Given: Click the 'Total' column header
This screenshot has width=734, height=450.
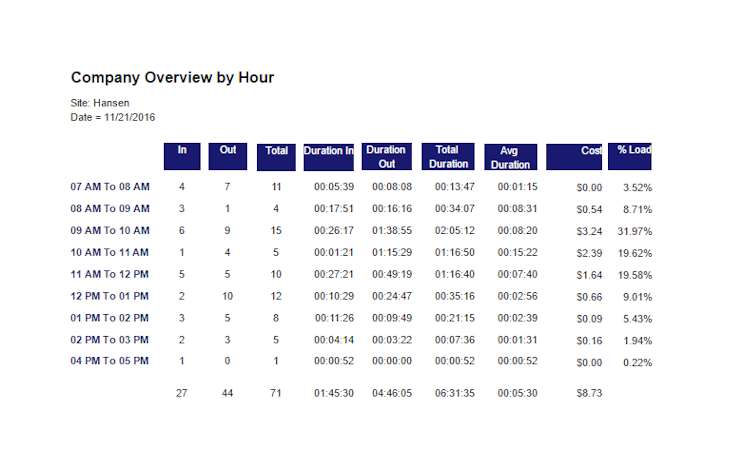Looking at the screenshot, I should pos(276,157).
